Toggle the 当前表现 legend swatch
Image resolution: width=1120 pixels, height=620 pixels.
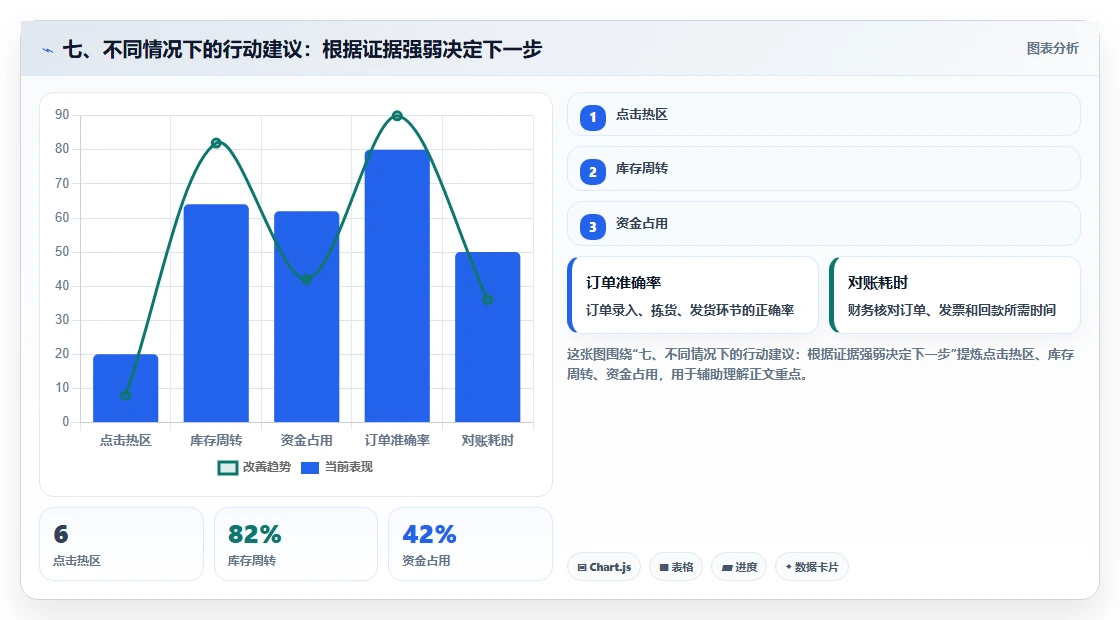point(309,468)
